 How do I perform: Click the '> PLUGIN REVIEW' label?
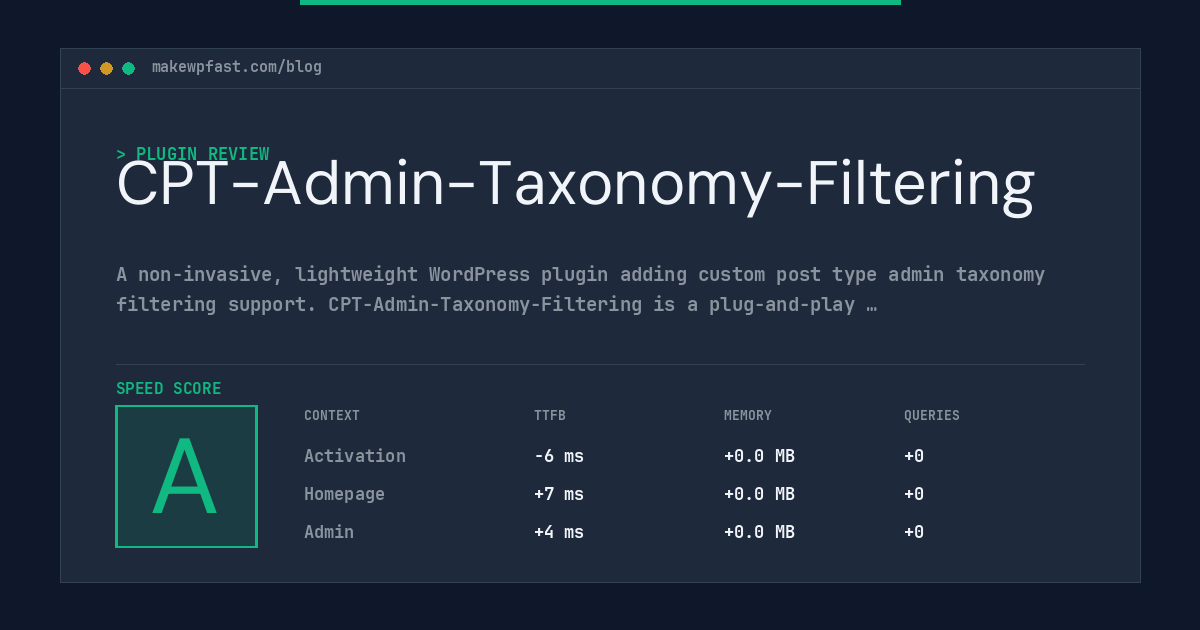click(193, 154)
